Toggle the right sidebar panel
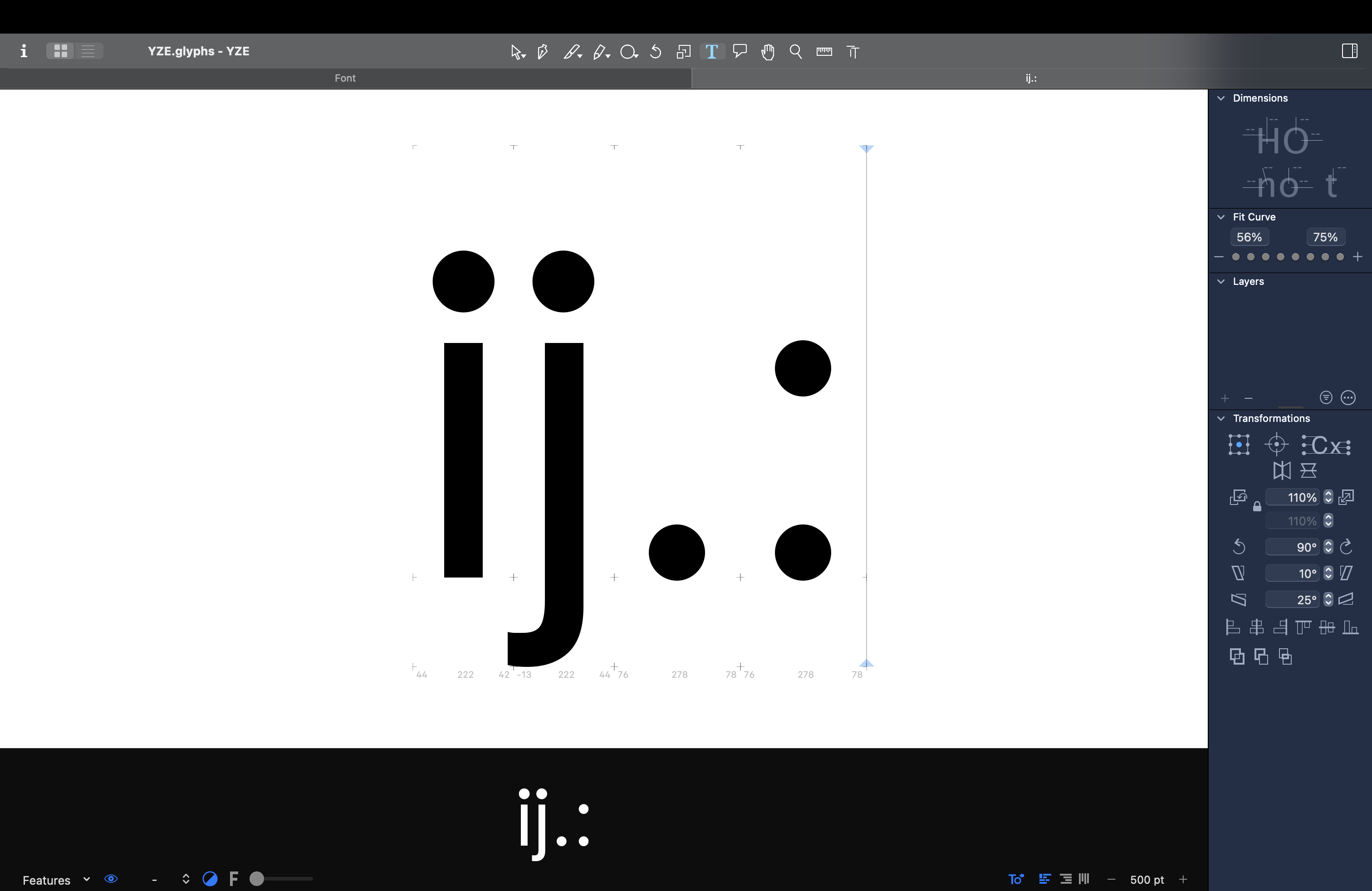Image resolution: width=1372 pixels, height=891 pixels. 1349,51
